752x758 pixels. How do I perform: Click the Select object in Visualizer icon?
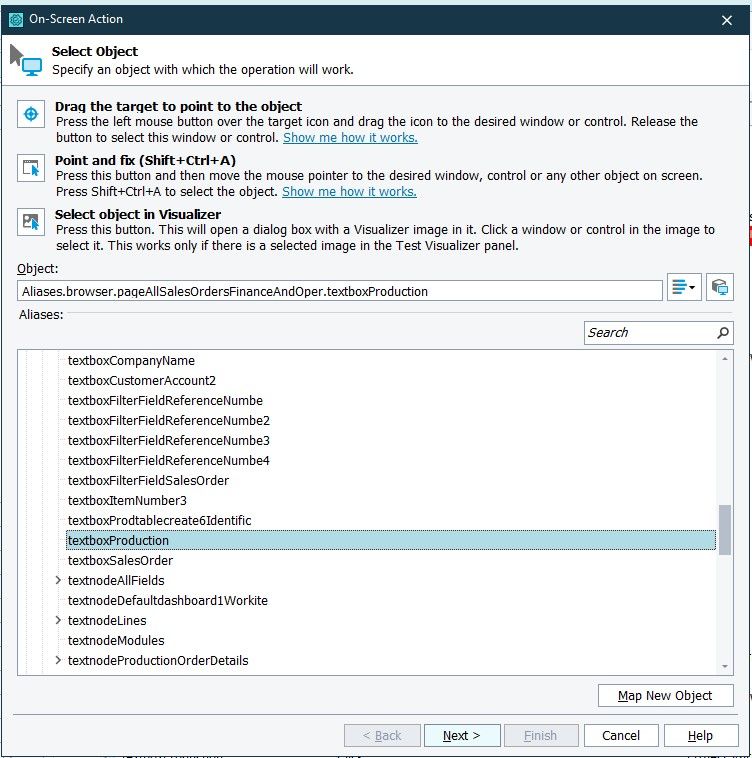pos(31,222)
